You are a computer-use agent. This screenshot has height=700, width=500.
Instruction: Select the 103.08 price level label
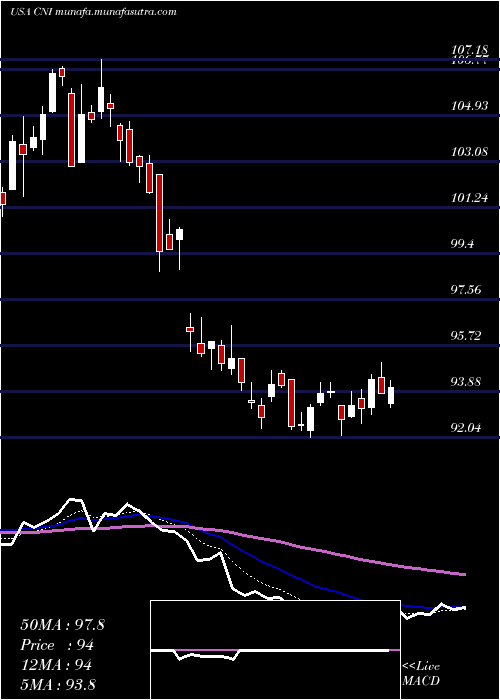[469, 152]
